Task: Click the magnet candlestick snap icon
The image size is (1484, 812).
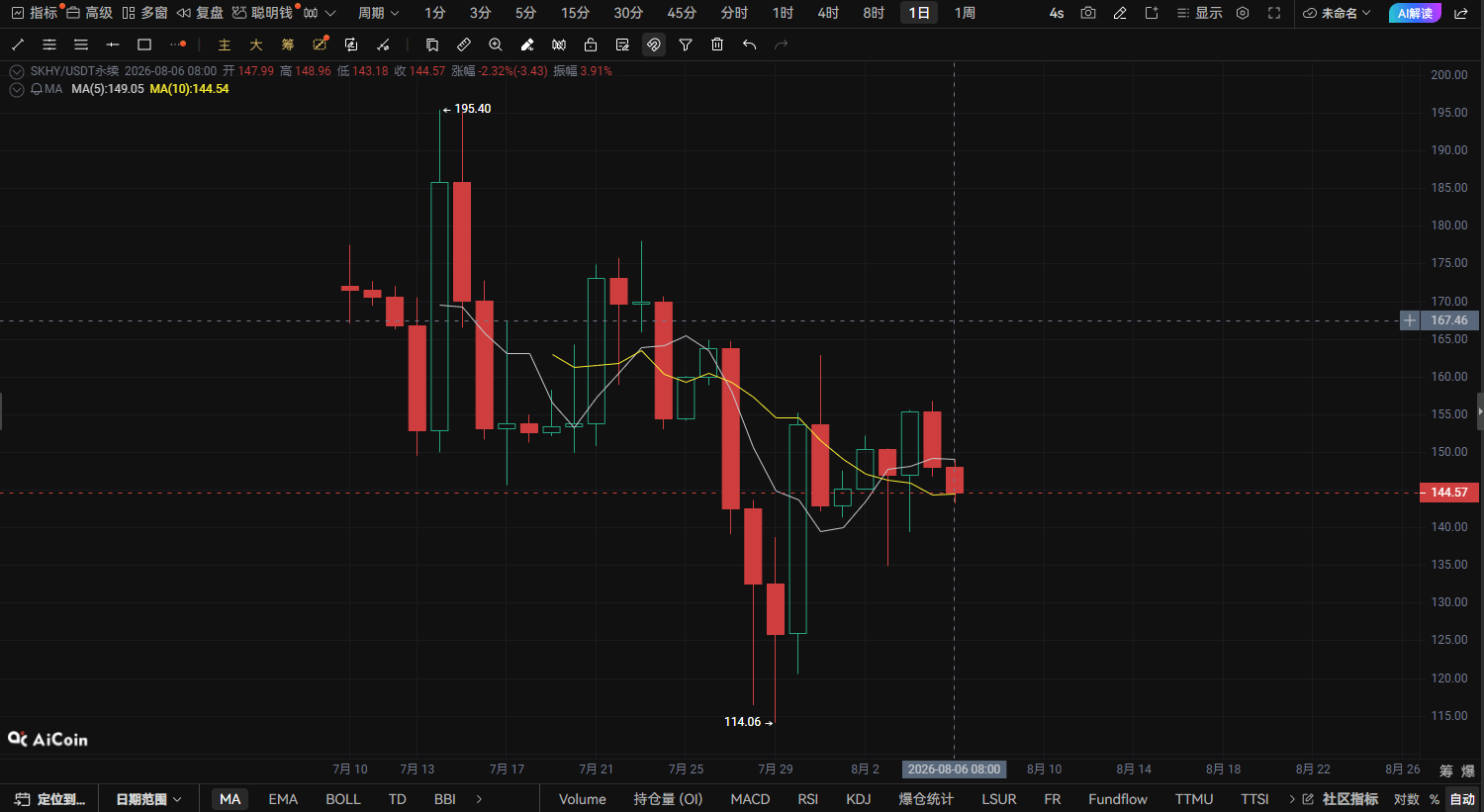Action: [x=559, y=45]
